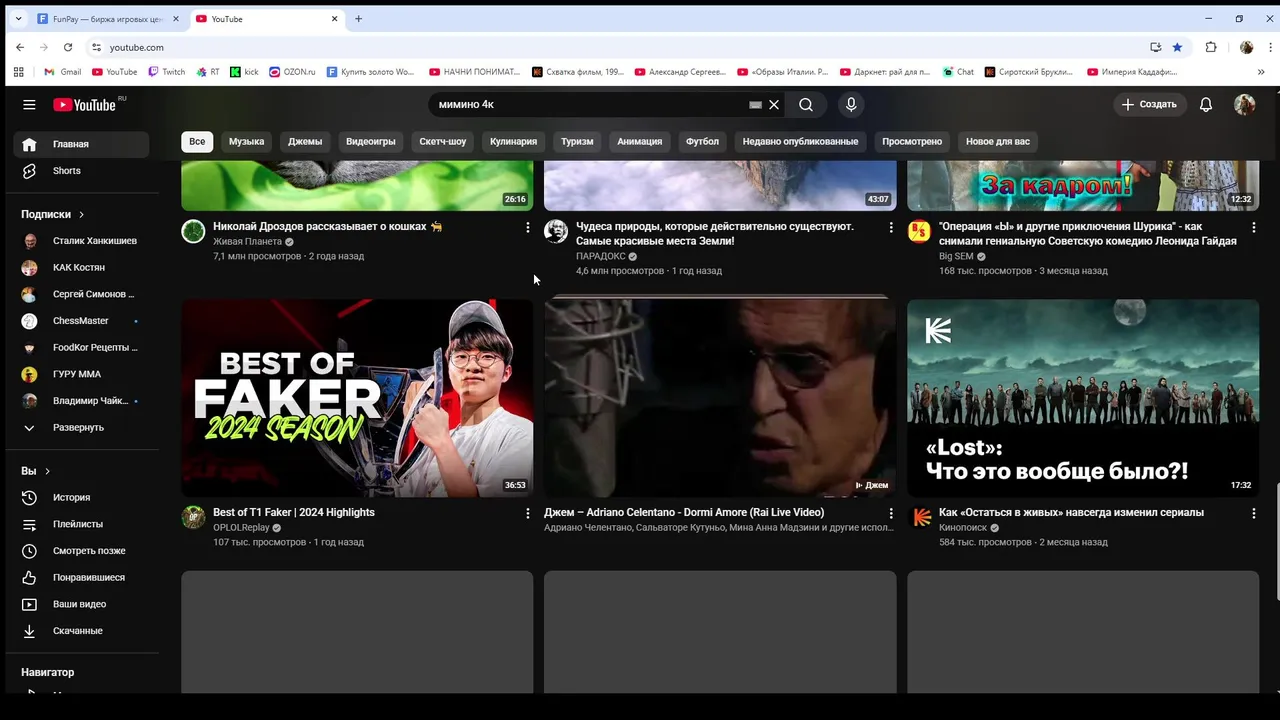Open OZON.ru bookmark
This screenshot has width=1280, height=720.
pos(291,72)
